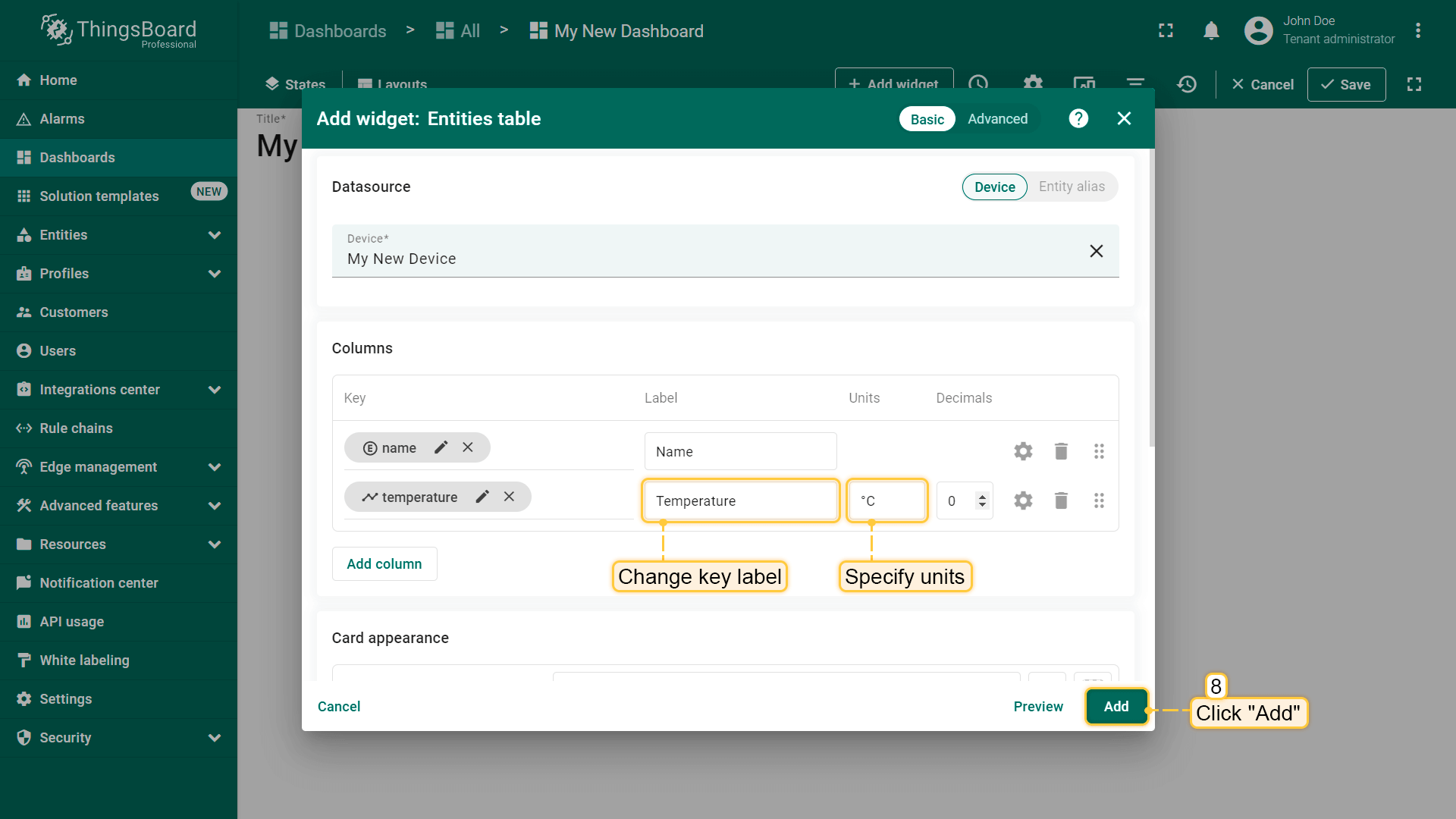1456x819 pixels.
Task: Open settings gear for temperature column
Action: click(x=1023, y=500)
